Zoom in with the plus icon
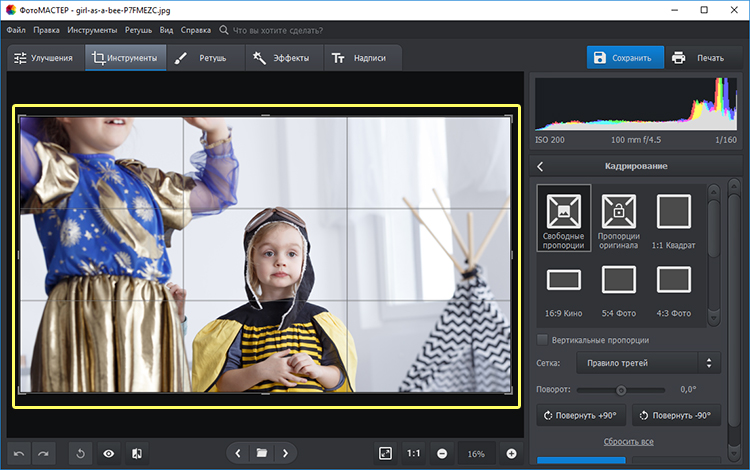 click(x=512, y=453)
